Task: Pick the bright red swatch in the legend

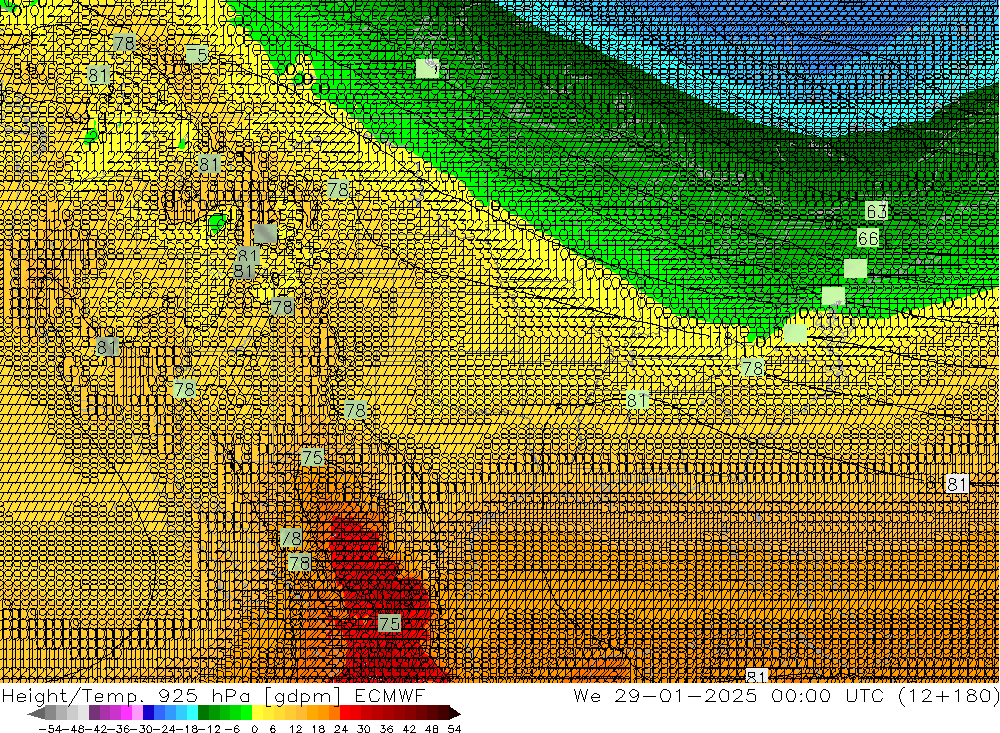Action: 345,713
